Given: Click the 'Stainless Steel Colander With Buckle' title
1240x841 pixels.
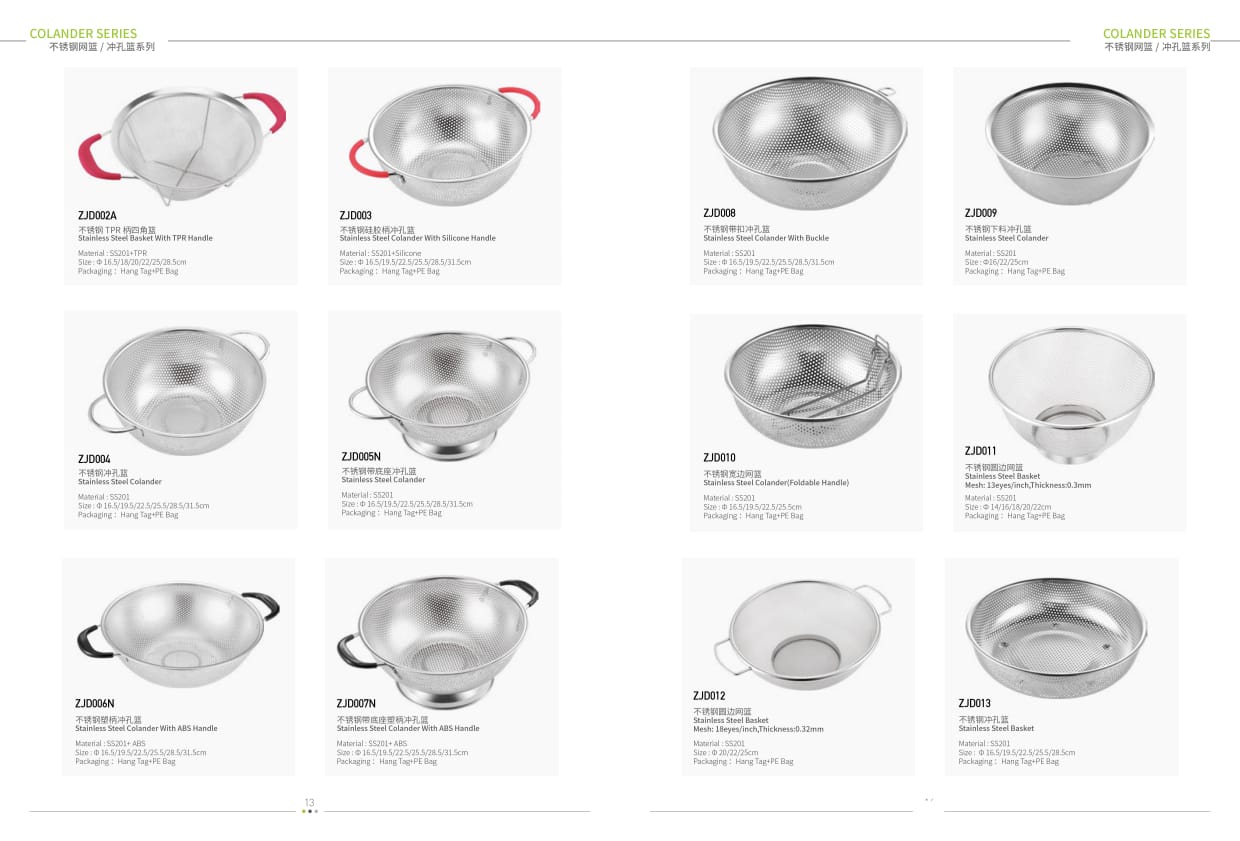Looking at the screenshot, I should [x=766, y=238].
